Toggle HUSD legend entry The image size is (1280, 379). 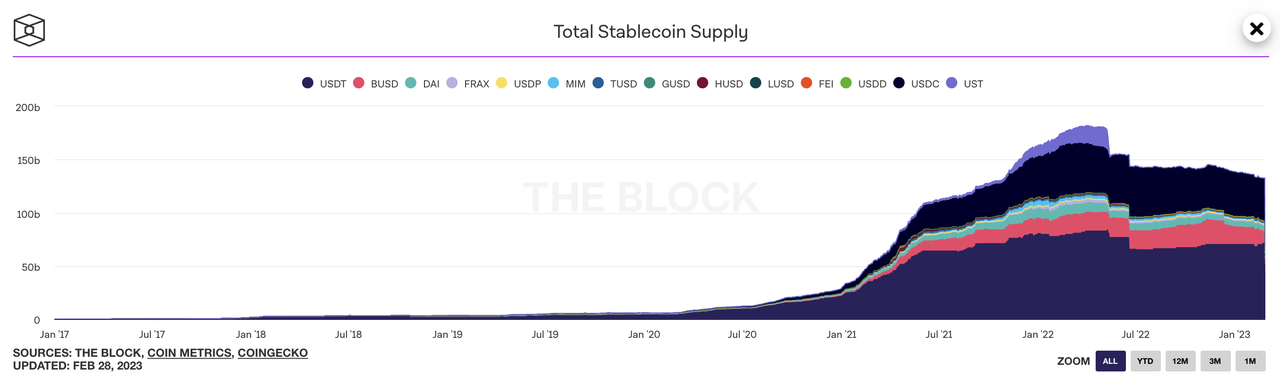click(720, 84)
